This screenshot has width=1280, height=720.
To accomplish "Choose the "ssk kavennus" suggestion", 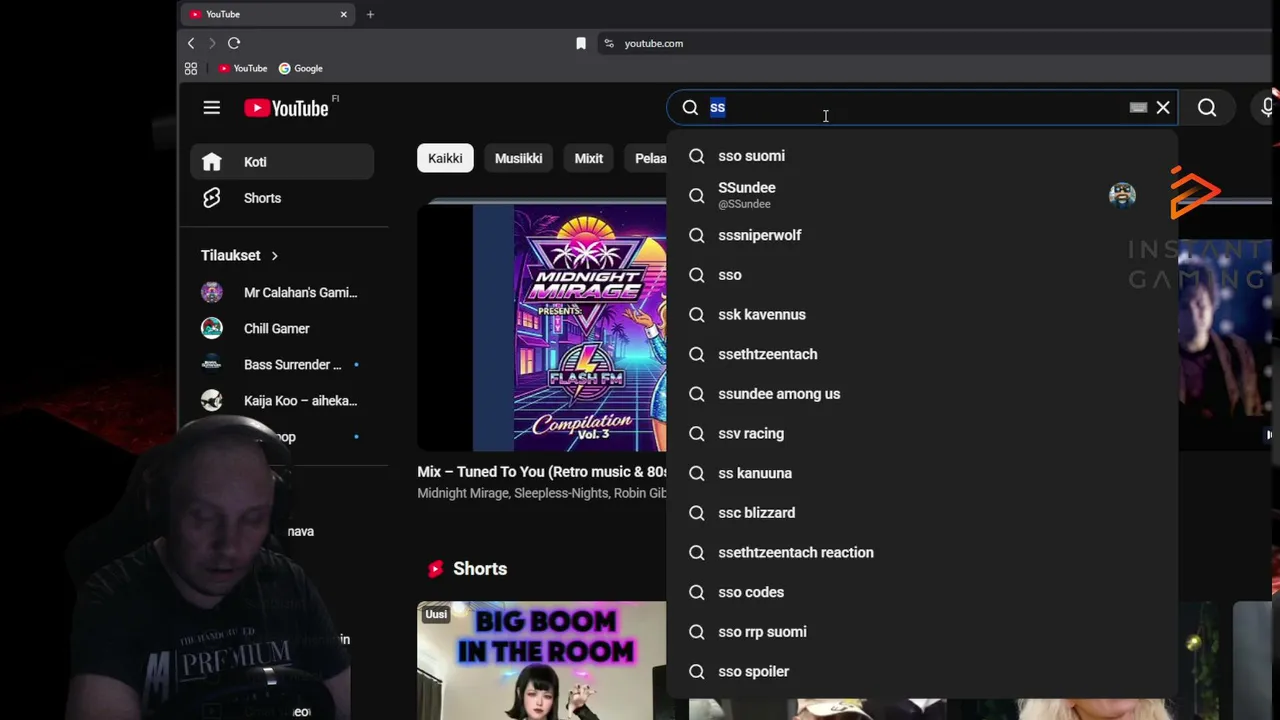I will pyautogui.click(x=922, y=314).
